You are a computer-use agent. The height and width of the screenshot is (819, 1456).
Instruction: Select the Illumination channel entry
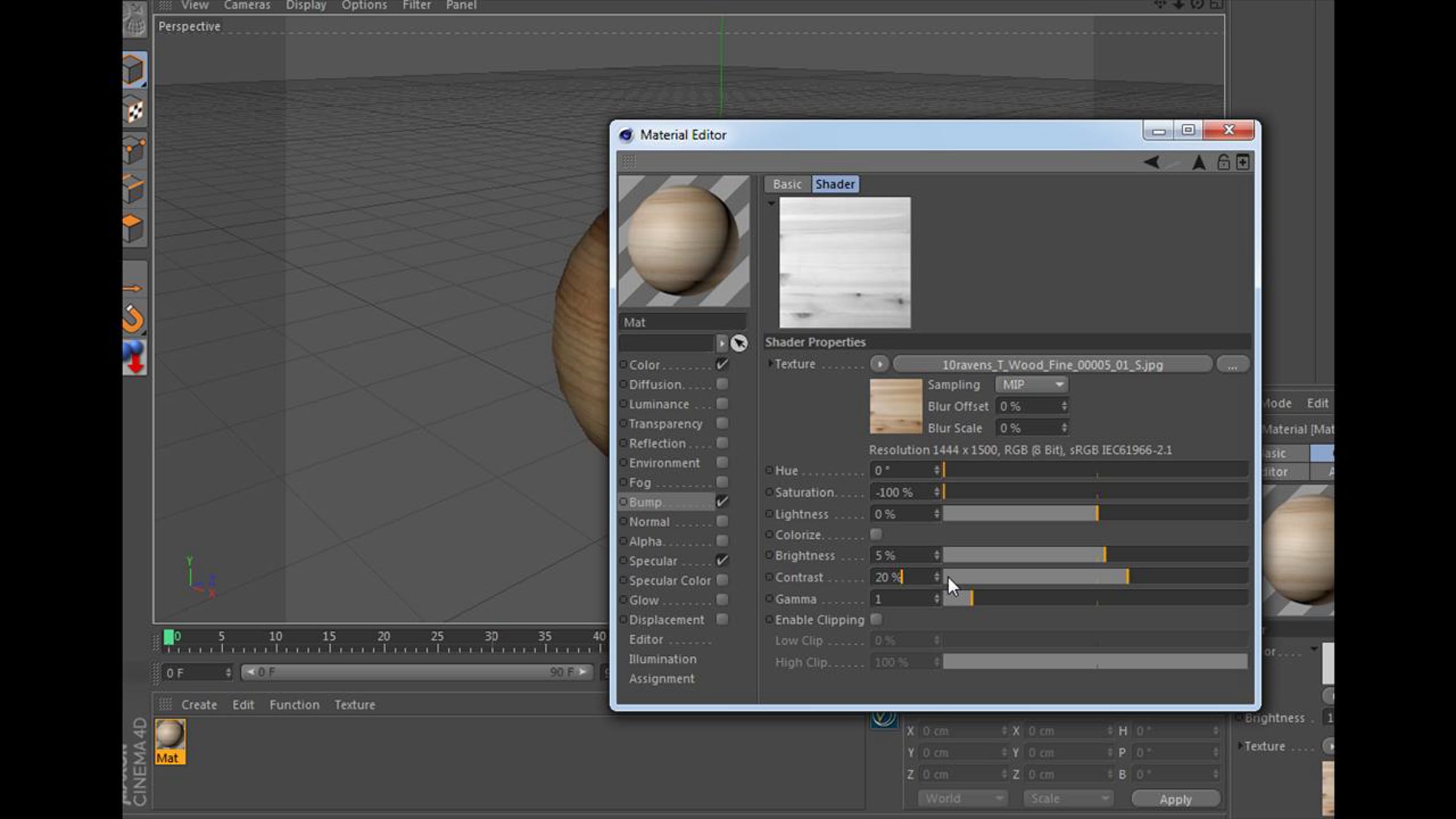pyautogui.click(x=662, y=659)
